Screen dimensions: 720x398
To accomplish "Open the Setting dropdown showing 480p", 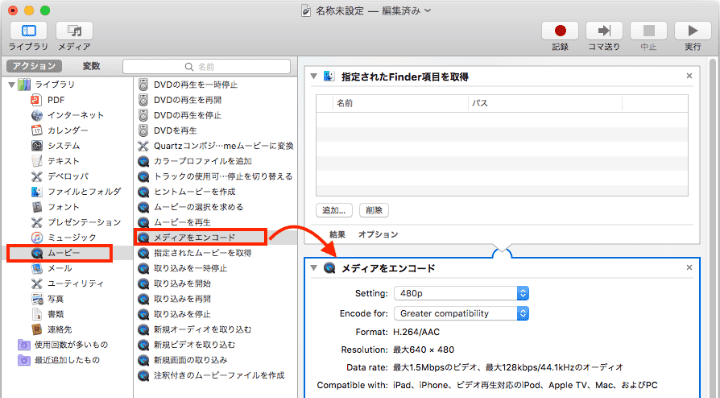I will coord(461,293).
